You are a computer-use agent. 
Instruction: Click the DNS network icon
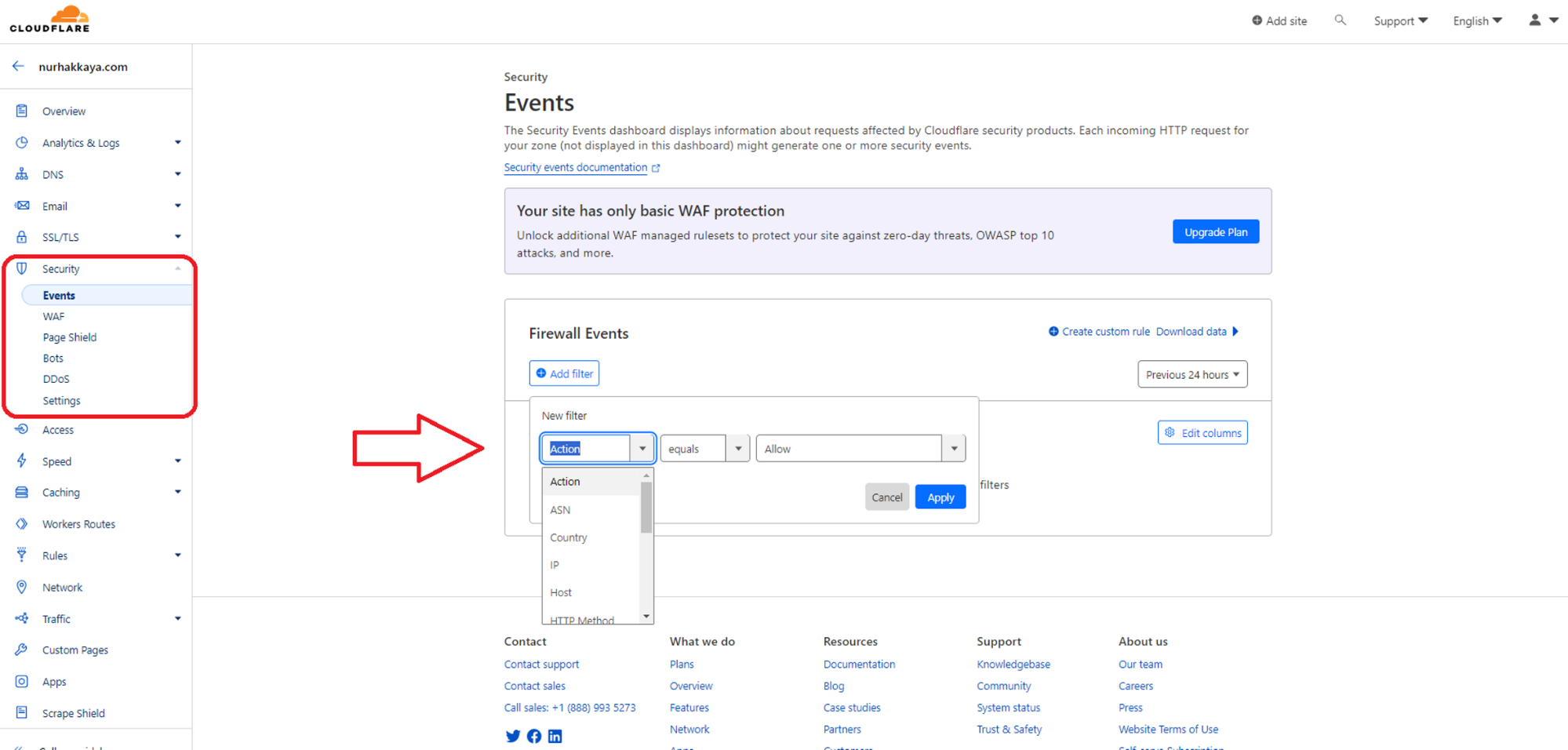click(x=22, y=174)
